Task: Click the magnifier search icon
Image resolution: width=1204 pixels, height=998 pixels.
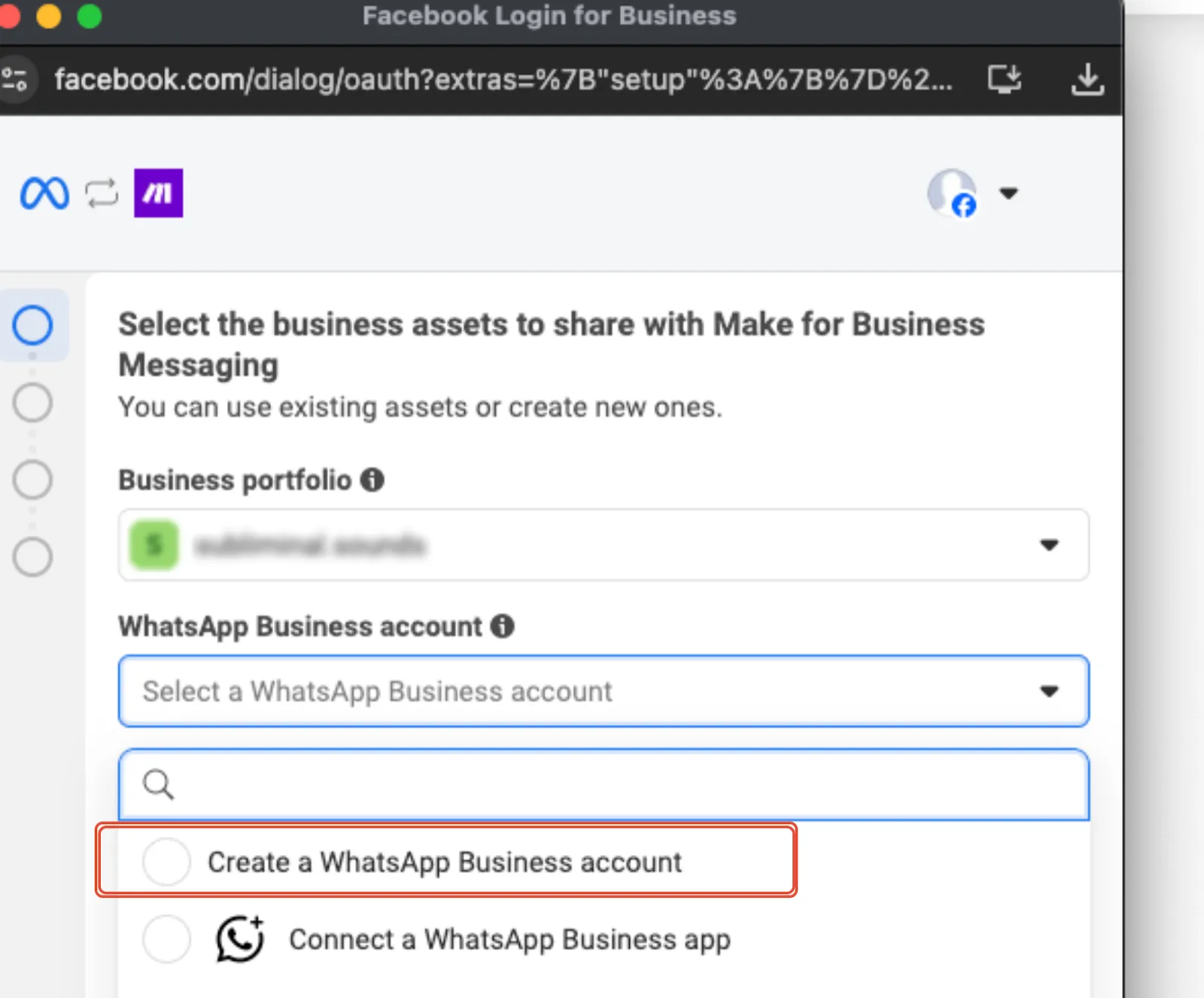Action: tap(158, 784)
